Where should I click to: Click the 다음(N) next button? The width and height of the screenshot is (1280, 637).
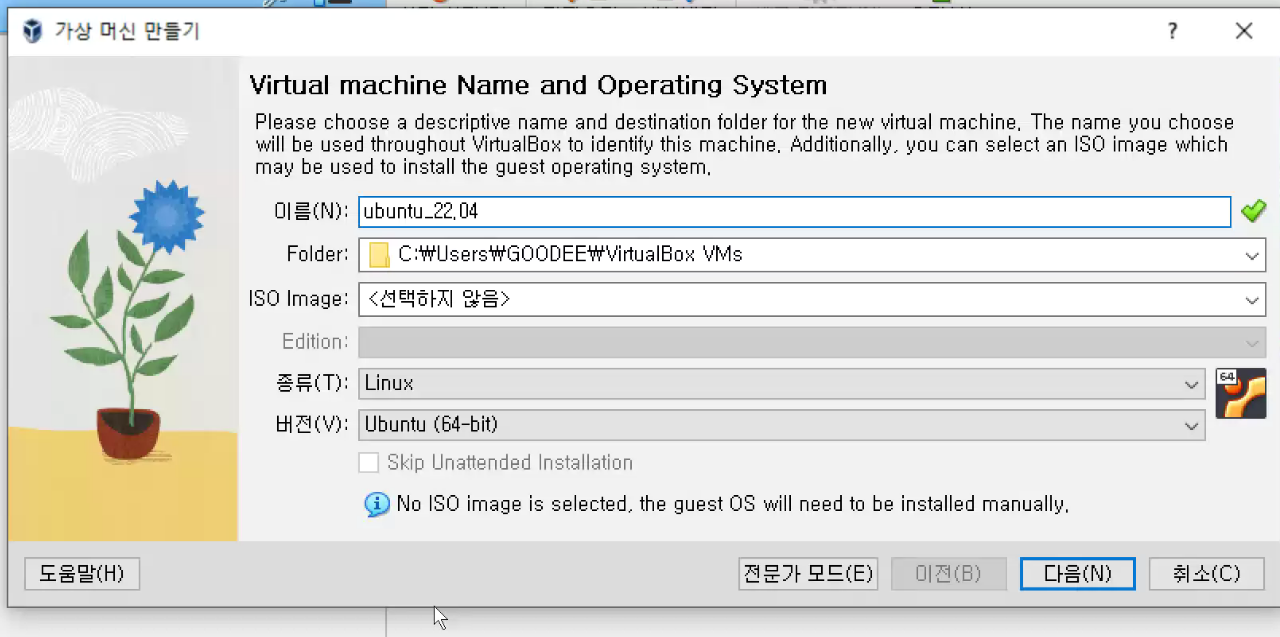pos(1078,574)
